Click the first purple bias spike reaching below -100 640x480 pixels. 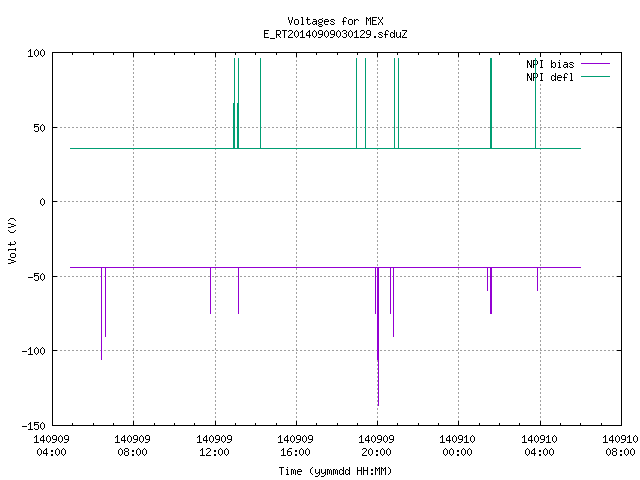(x=102, y=313)
